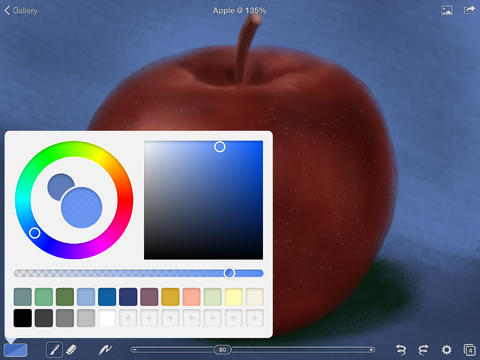Click the large current color circle in wheel
This screenshot has height=360, width=480.
click(82, 207)
